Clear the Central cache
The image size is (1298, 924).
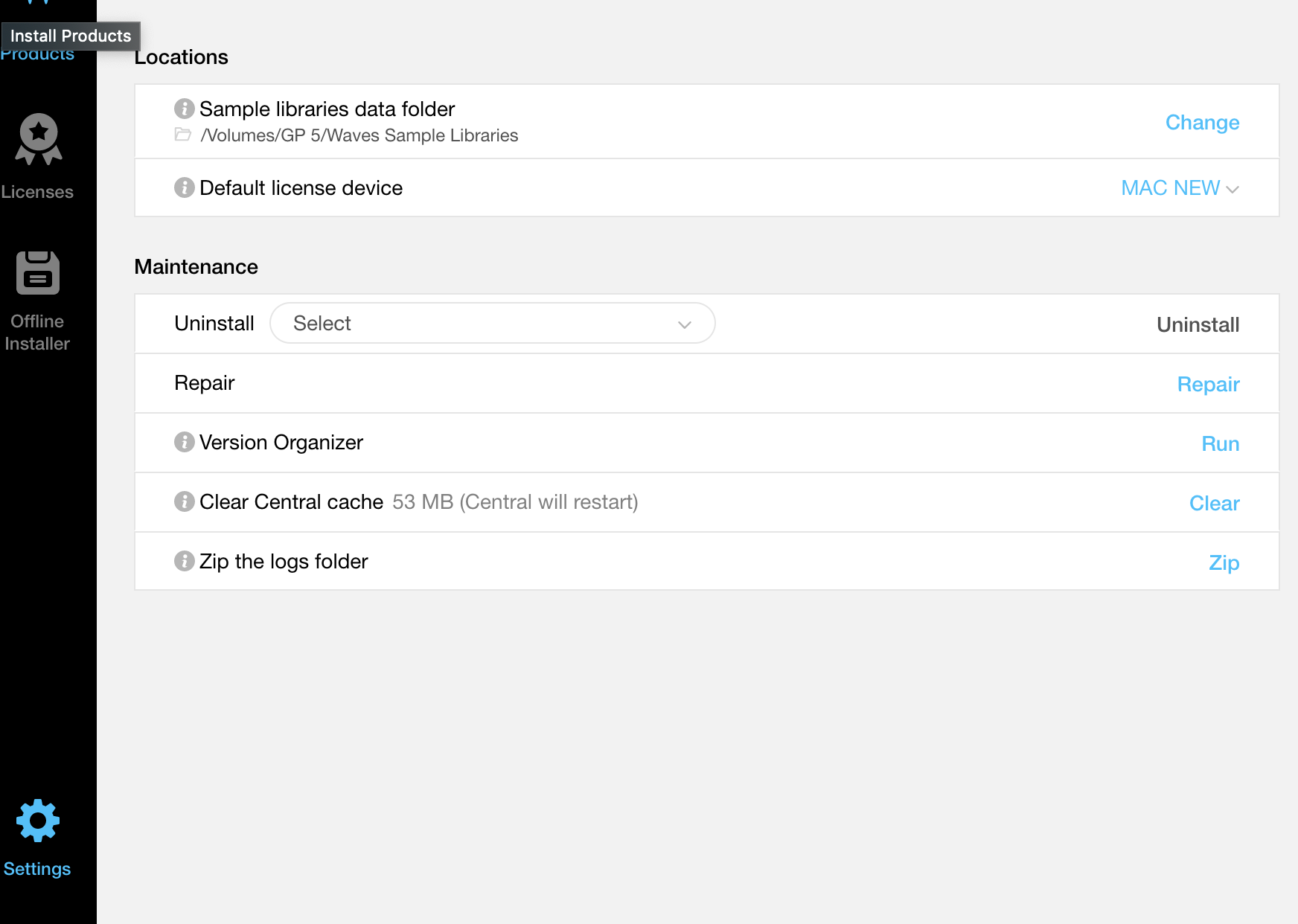coord(1214,504)
